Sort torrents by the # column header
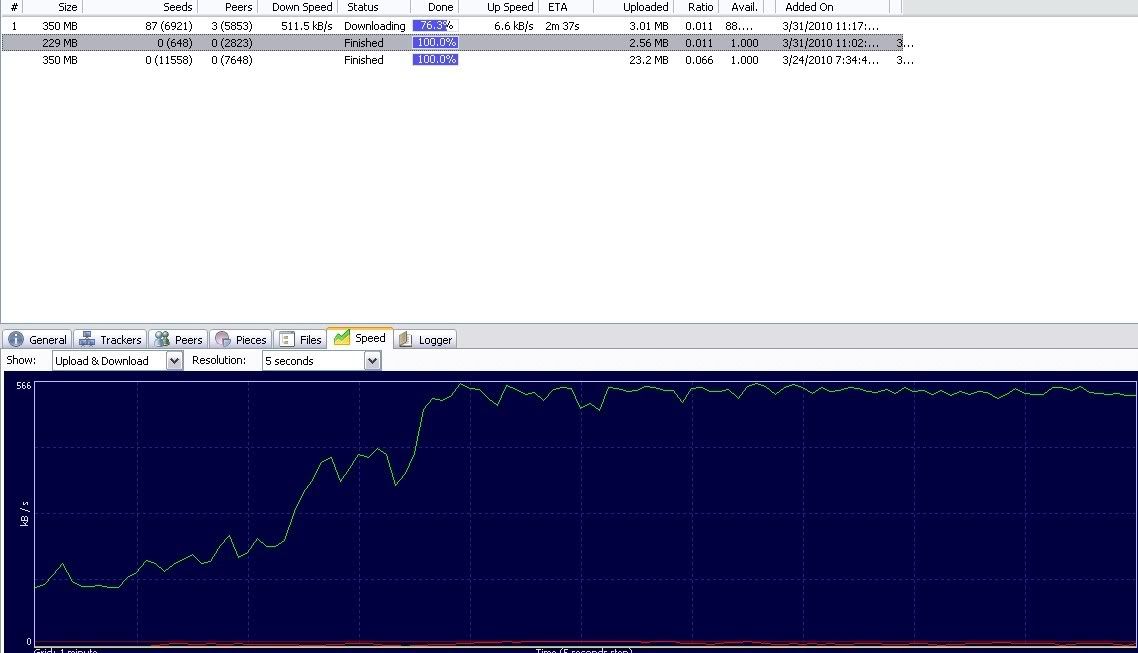This screenshot has height=653, width=1138. click(x=14, y=7)
